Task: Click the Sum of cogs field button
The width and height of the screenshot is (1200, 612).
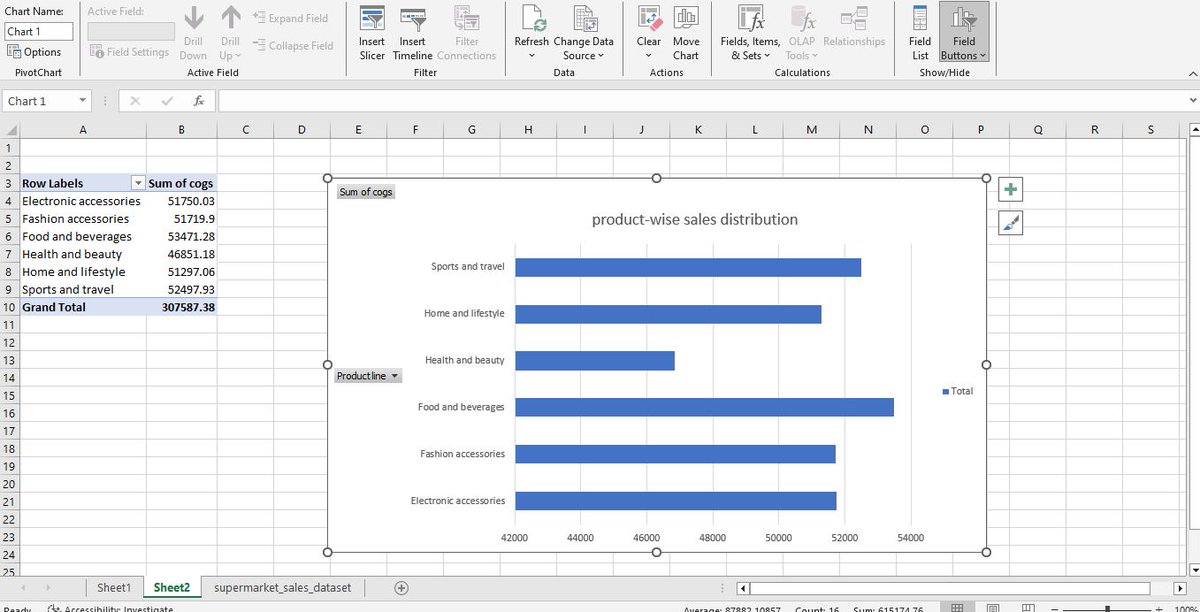Action: tap(366, 192)
